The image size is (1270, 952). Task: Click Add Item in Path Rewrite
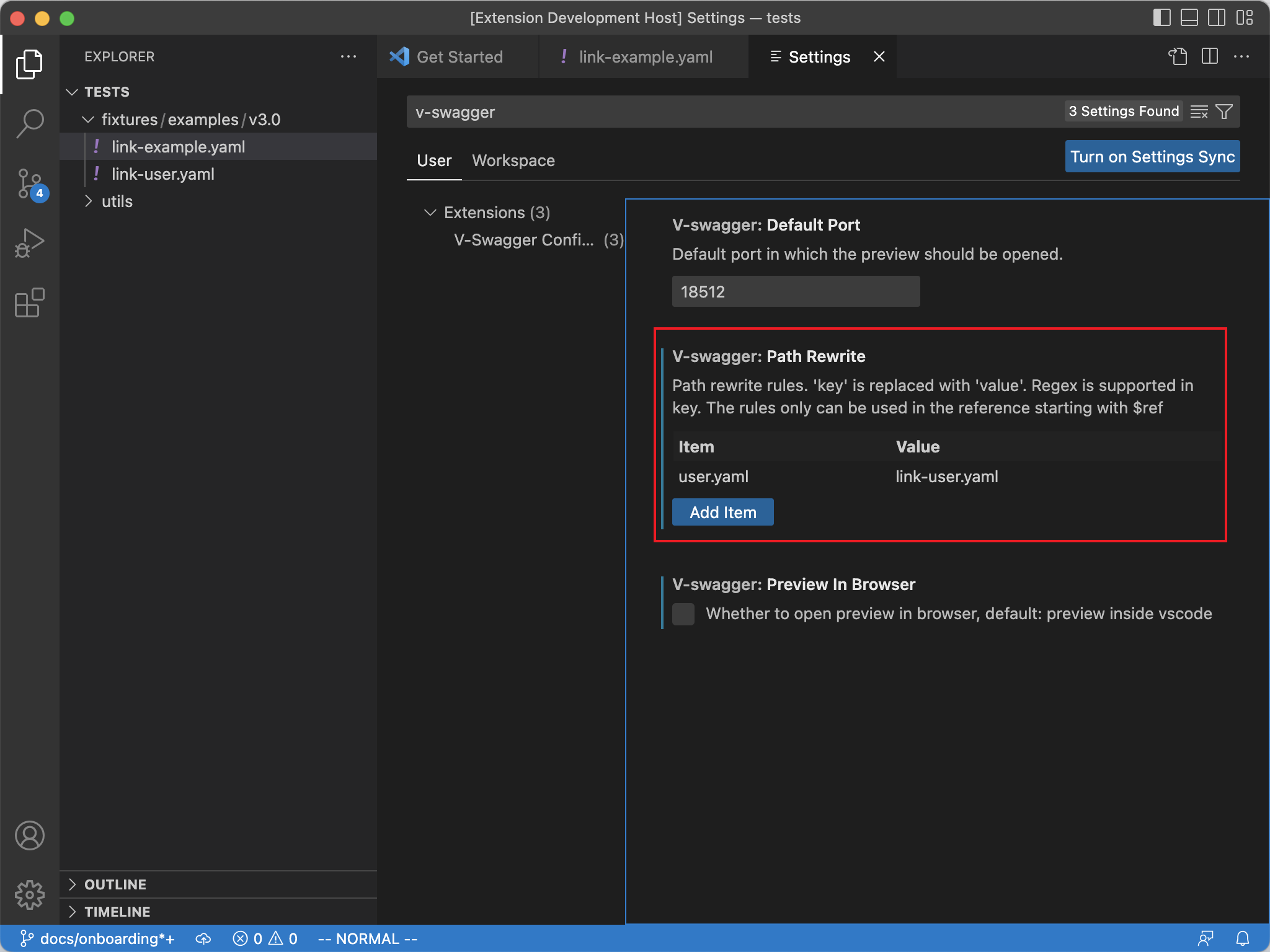722,513
